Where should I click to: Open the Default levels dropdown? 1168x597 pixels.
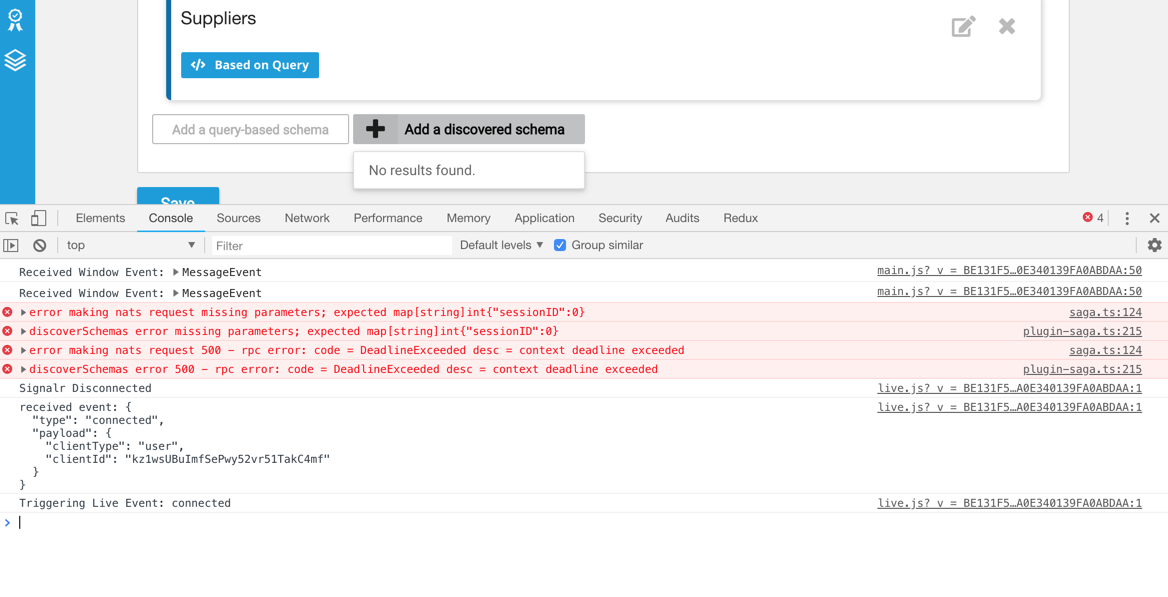(x=501, y=245)
